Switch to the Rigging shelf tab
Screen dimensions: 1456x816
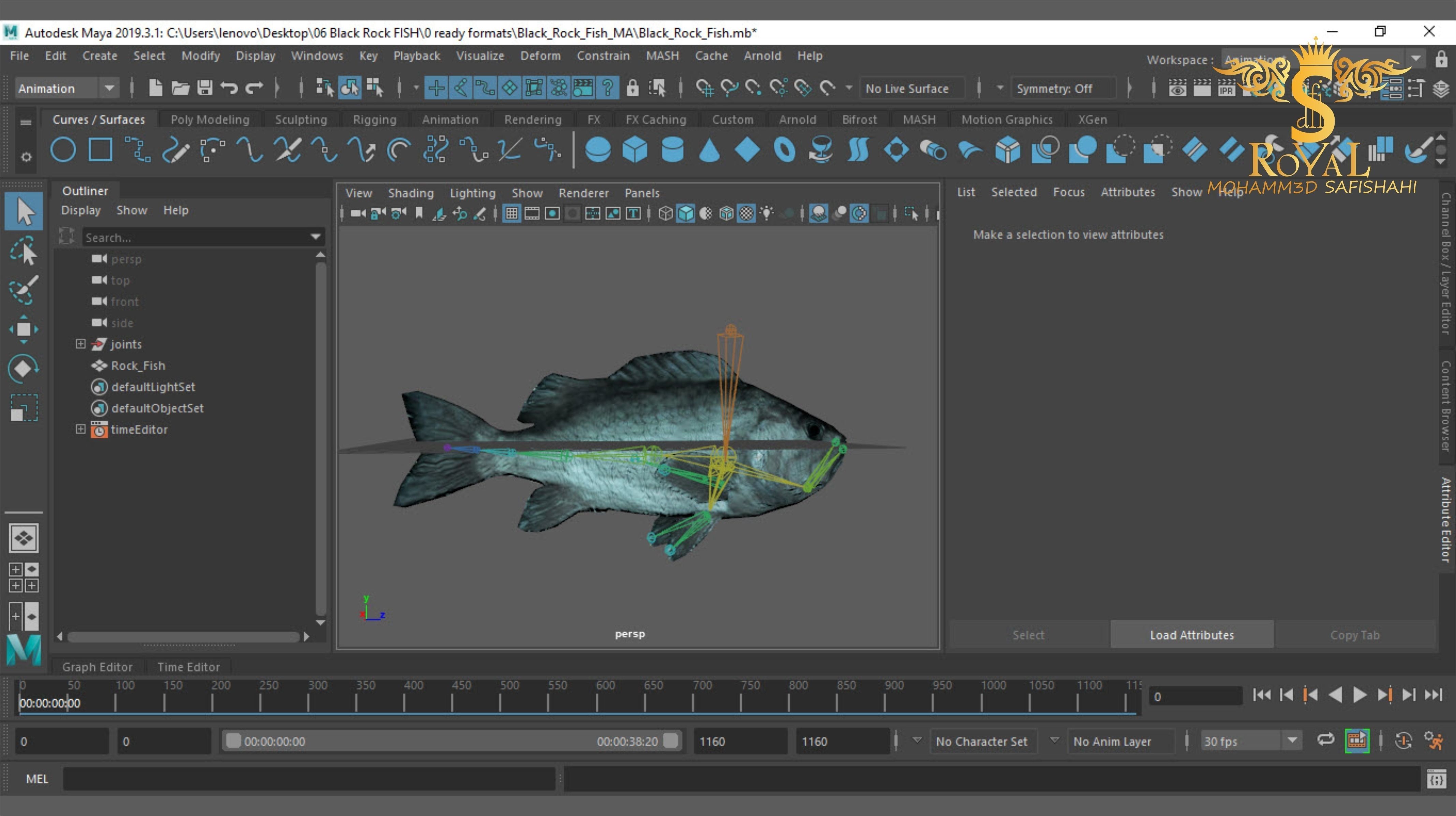click(374, 120)
